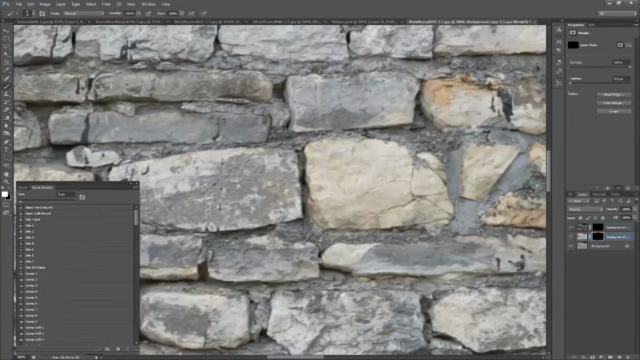The image size is (640, 360).
Task: Select the Brush tool in the toolbox
Action: tap(6, 86)
